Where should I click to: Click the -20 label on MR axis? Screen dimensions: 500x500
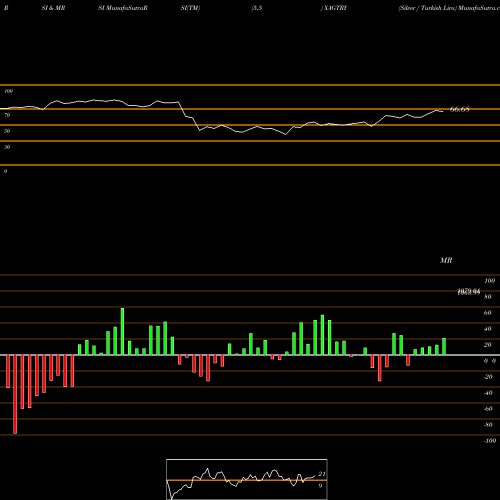pyautogui.click(x=488, y=377)
